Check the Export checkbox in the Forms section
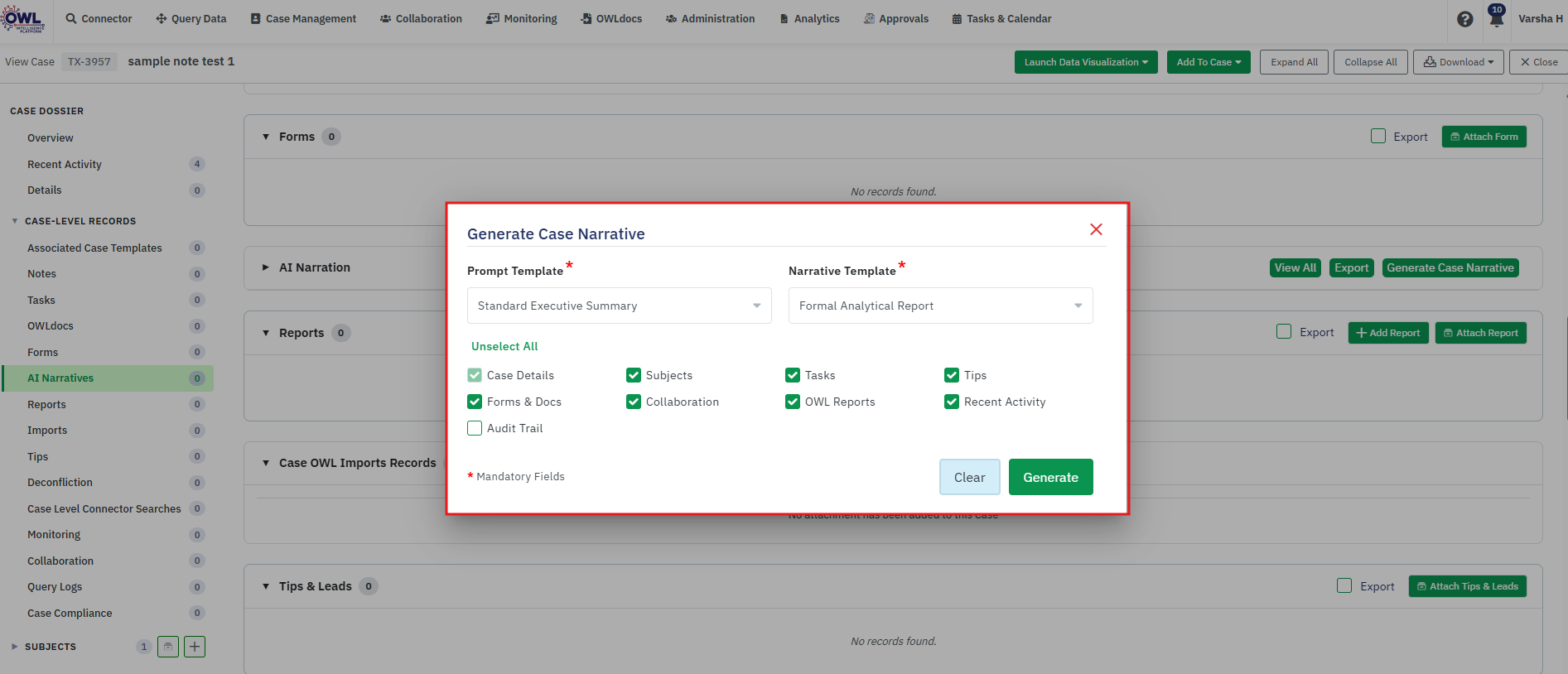Image resolution: width=1568 pixels, height=674 pixels. point(1378,136)
